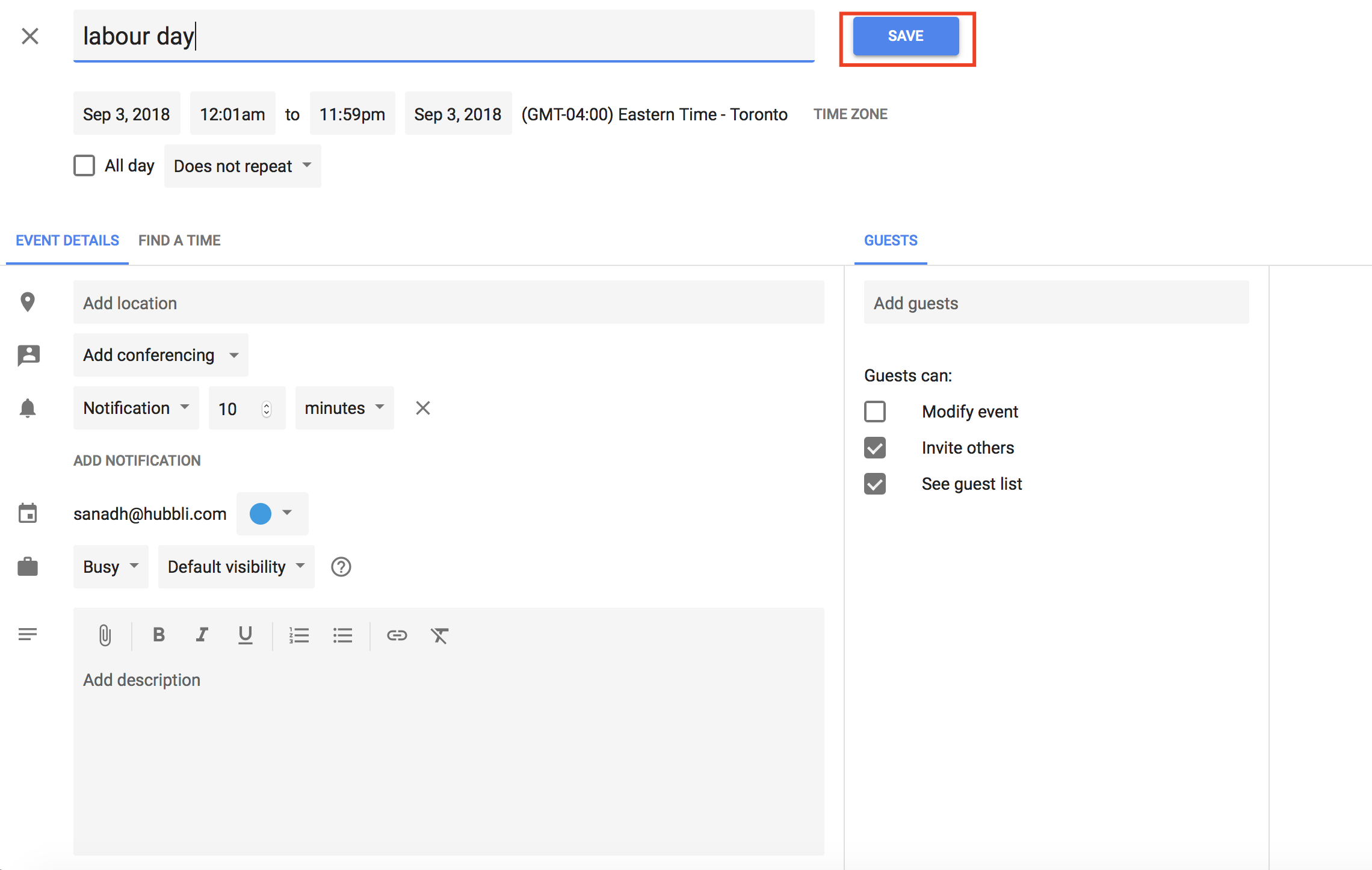This screenshot has width=1372, height=870.
Task: Switch to the Find a Time tab
Action: click(179, 241)
